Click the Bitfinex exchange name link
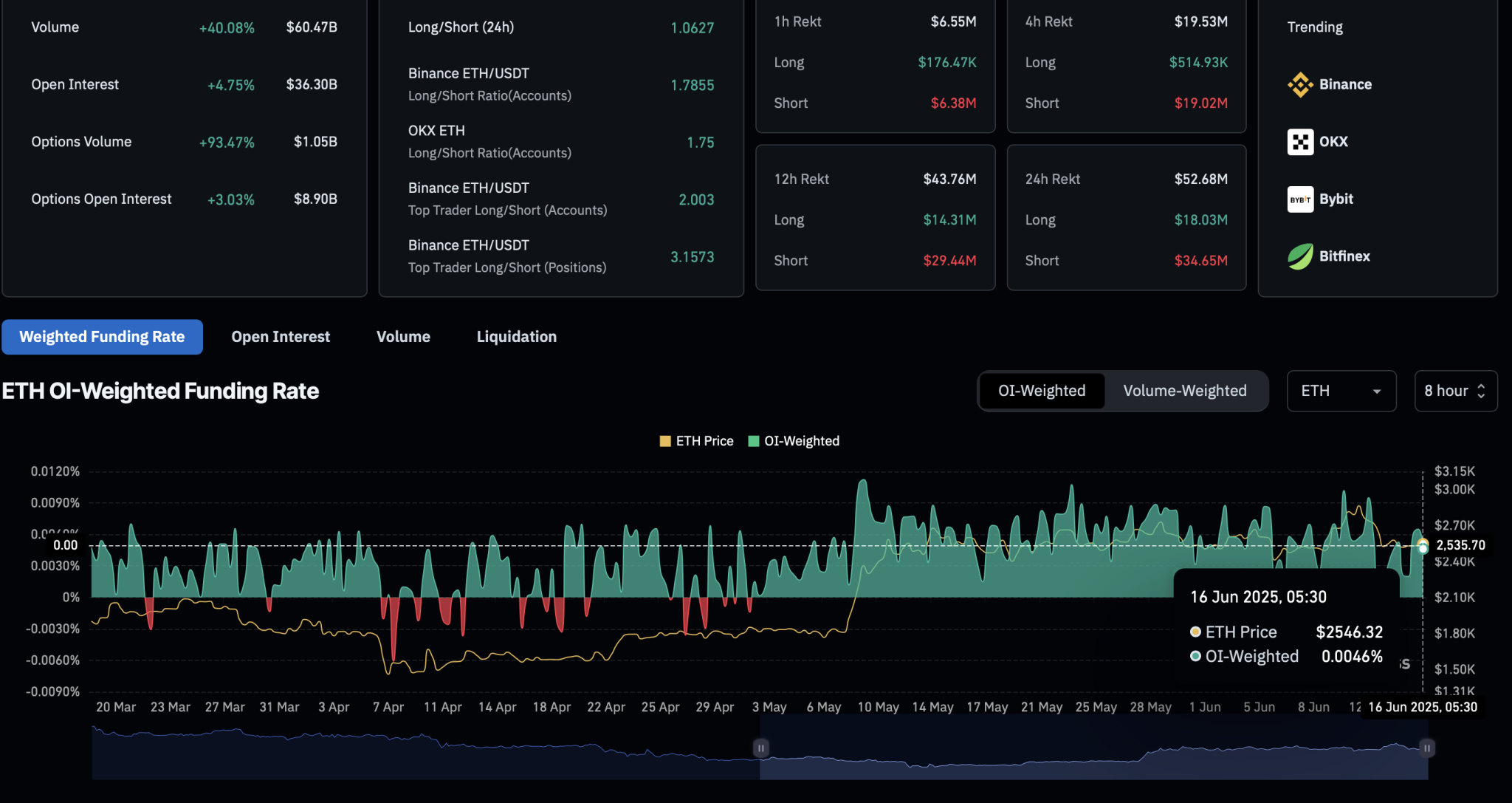Viewport: 1512px width, 803px height. coord(1344,256)
